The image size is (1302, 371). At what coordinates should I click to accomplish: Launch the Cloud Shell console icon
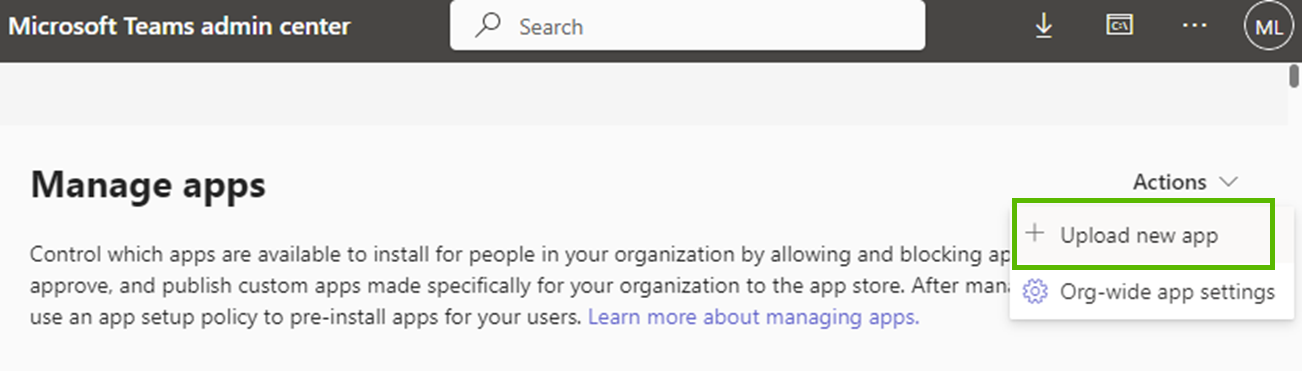click(x=1118, y=25)
